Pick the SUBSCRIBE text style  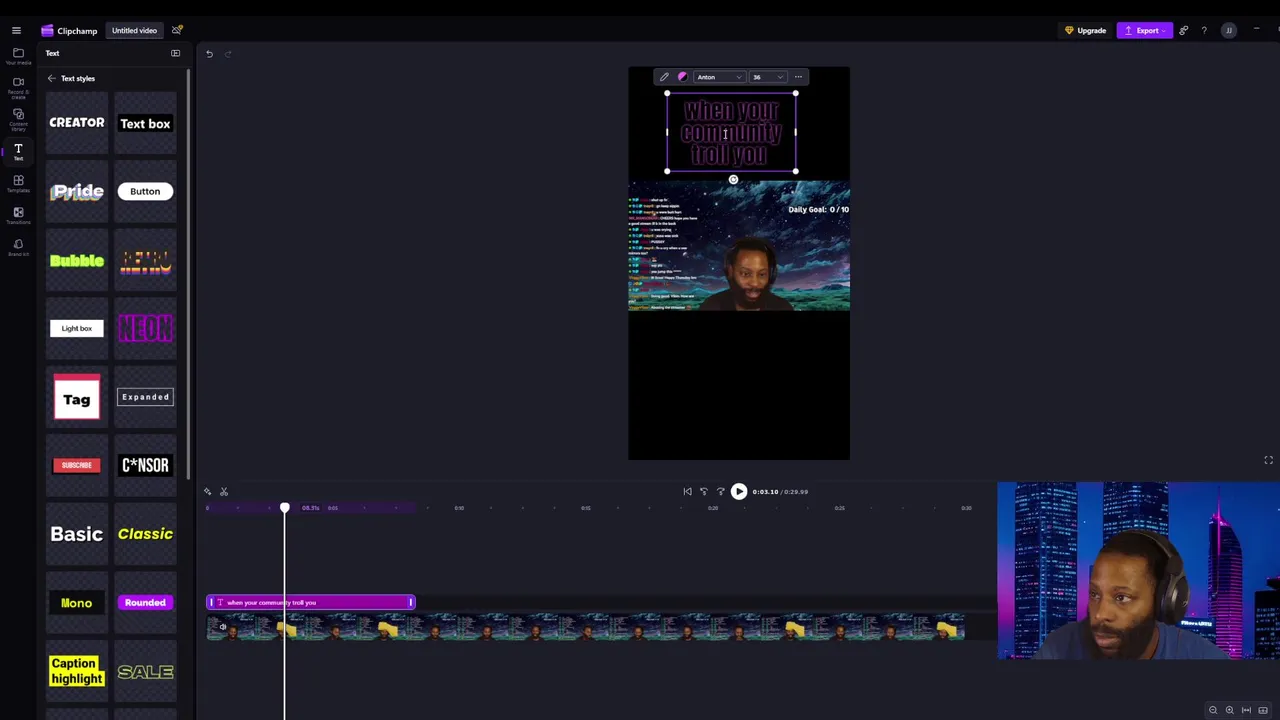(77, 465)
